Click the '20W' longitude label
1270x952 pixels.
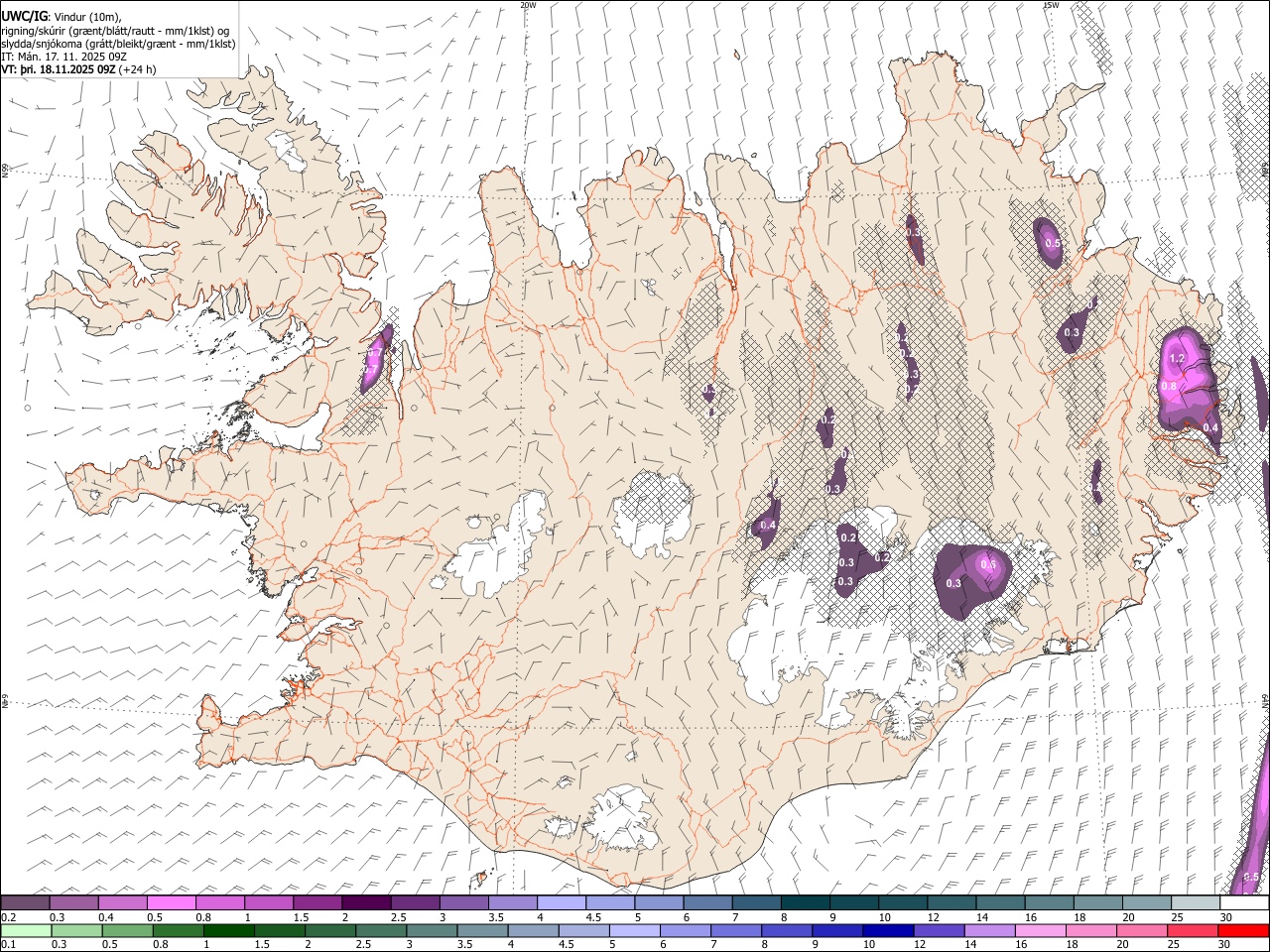(528, 5)
